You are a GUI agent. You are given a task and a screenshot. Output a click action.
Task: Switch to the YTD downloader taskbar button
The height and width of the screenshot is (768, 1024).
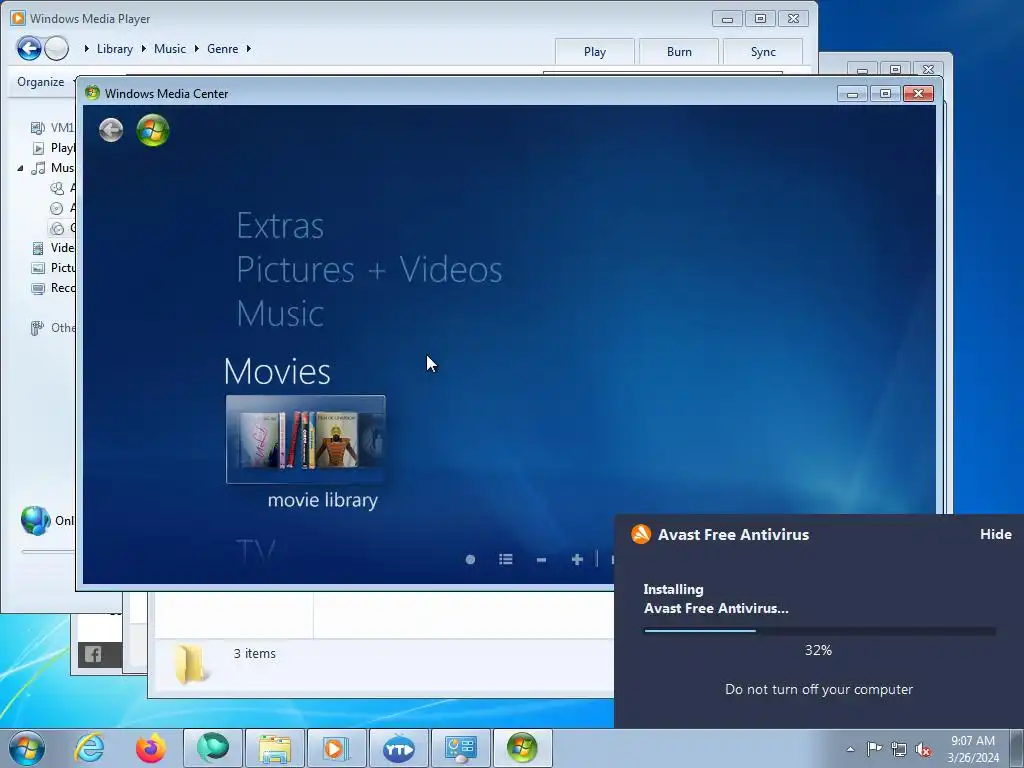click(398, 748)
